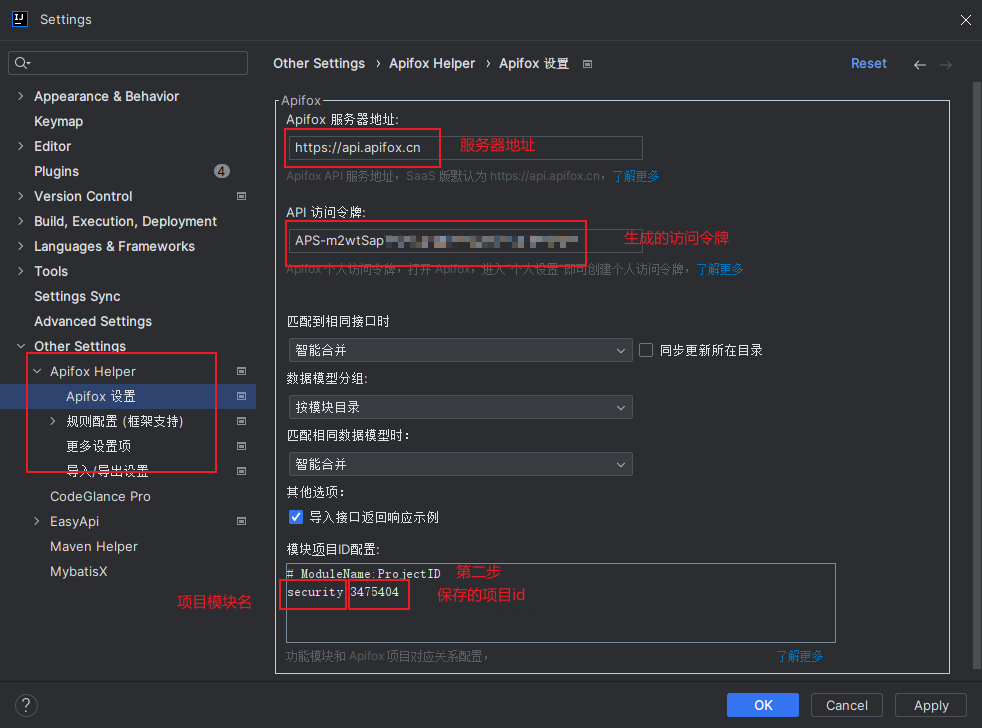Click the settings search input field

(128, 63)
